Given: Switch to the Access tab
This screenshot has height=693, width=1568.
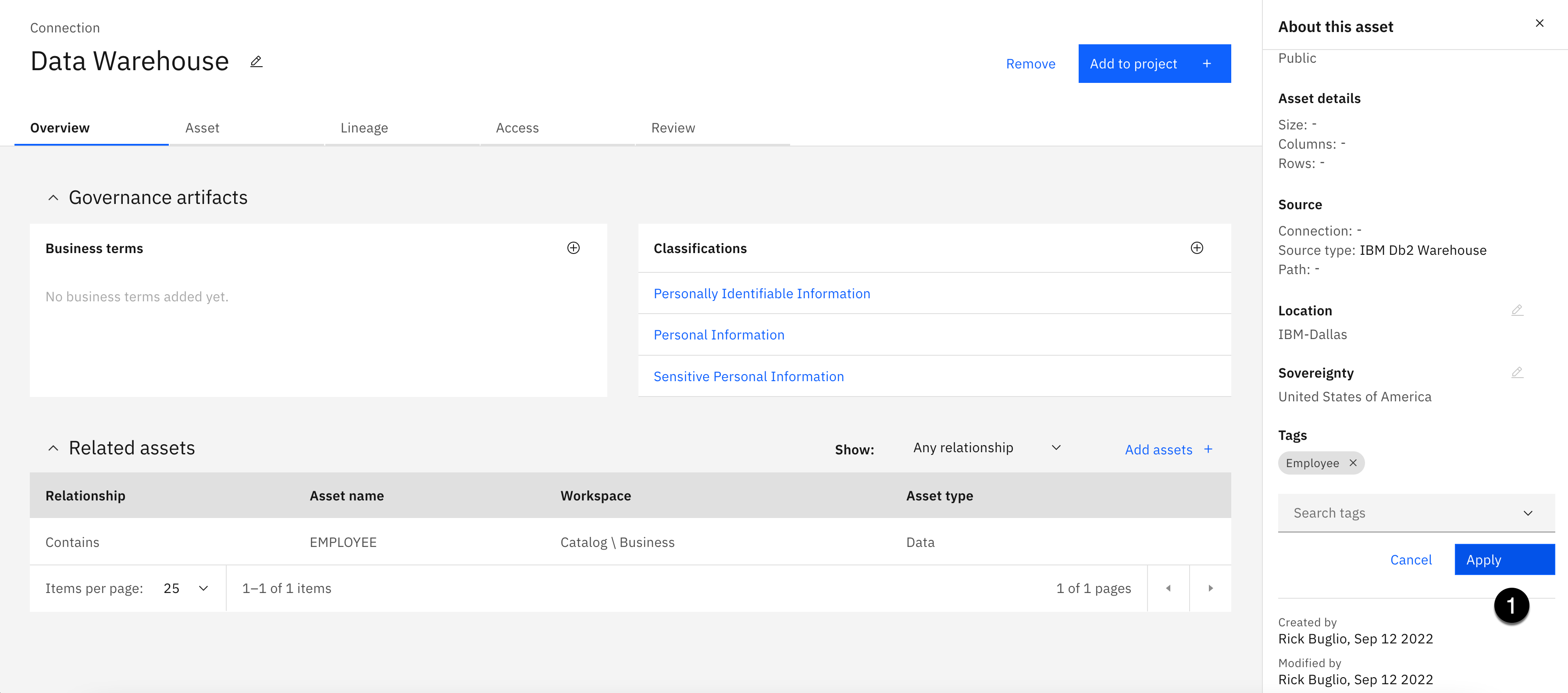Looking at the screenshot, I should click(x=517, y=128).
